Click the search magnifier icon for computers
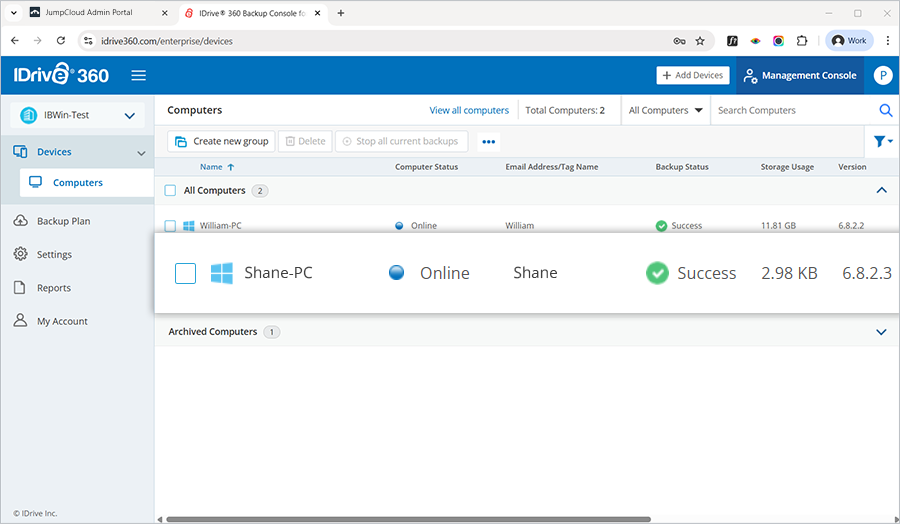Image resolution: width=900 pixels, height=524 pixels. (x=885, y=111)
